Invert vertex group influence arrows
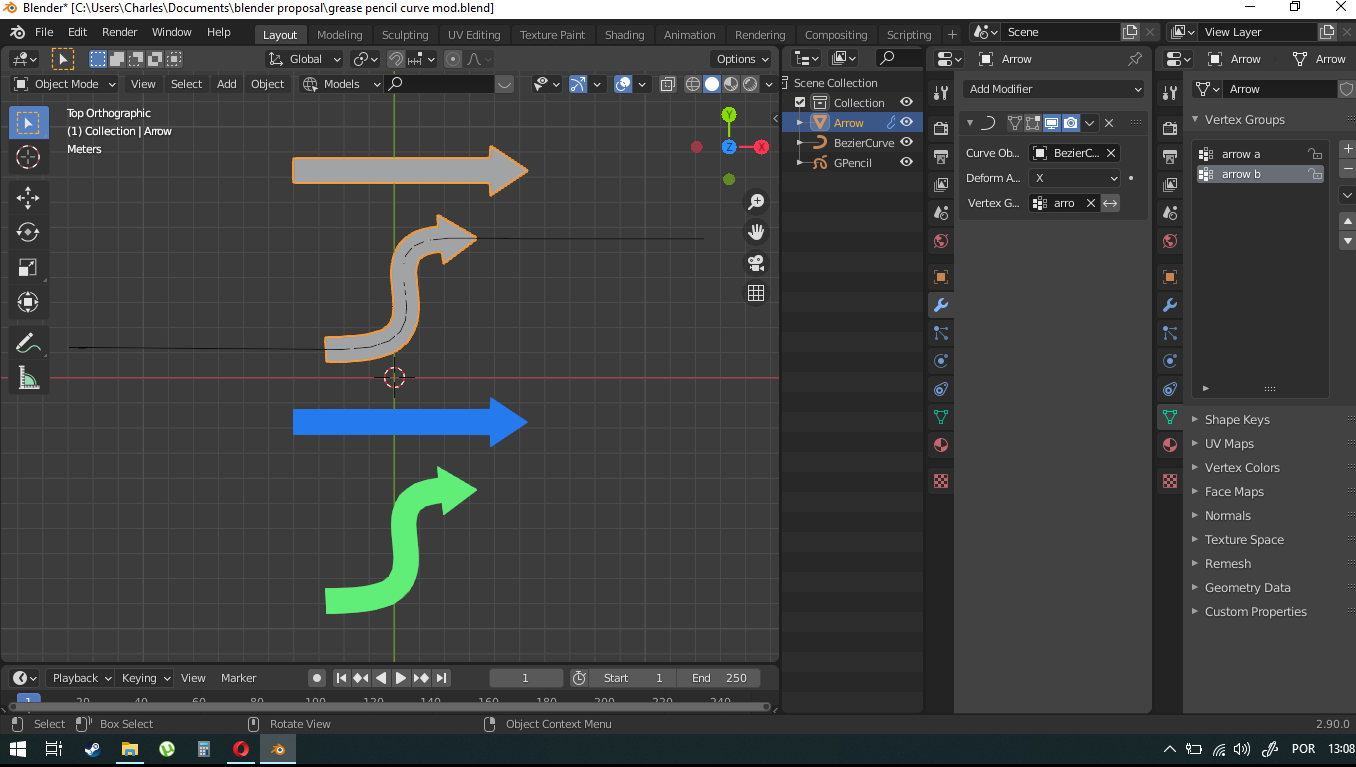The height and width of the screenshot is (767, 1356). tap(1110, 203)
